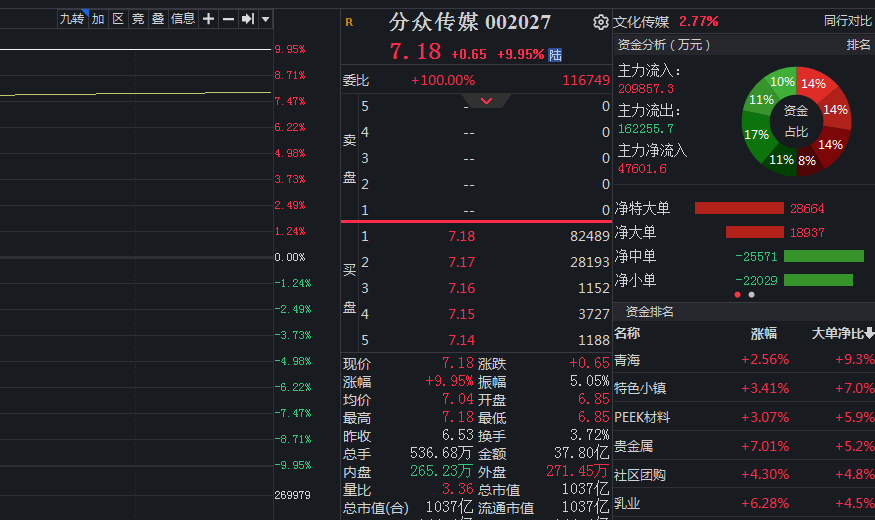Viewport: 875px width, 520px height.
Task: Click the 17% green donut segment
Action: [756, 134]
